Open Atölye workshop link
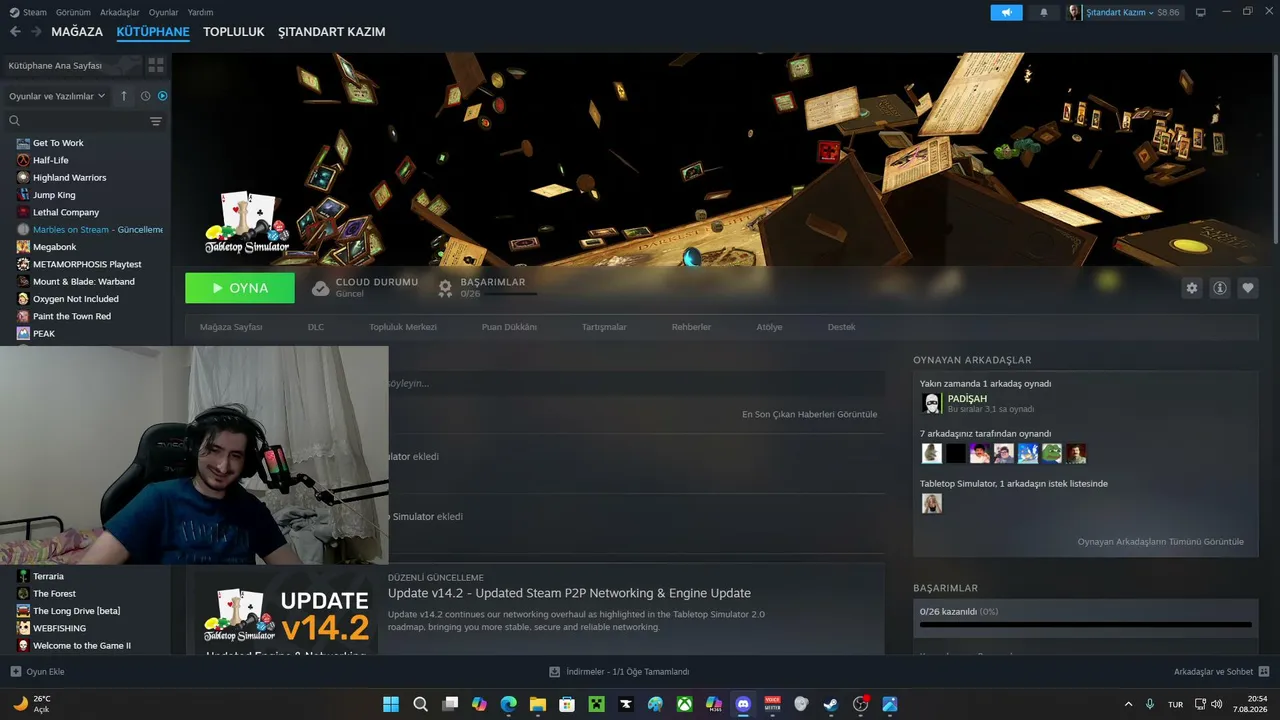 769,327
